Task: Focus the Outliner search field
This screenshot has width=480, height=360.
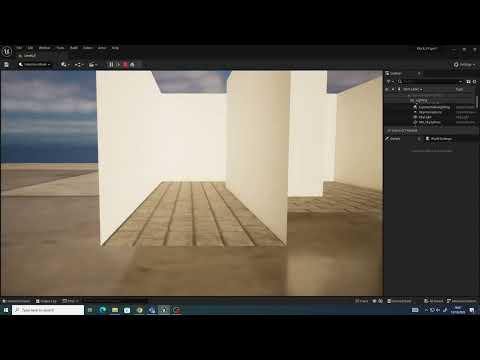Action: (x=431, y=81)
